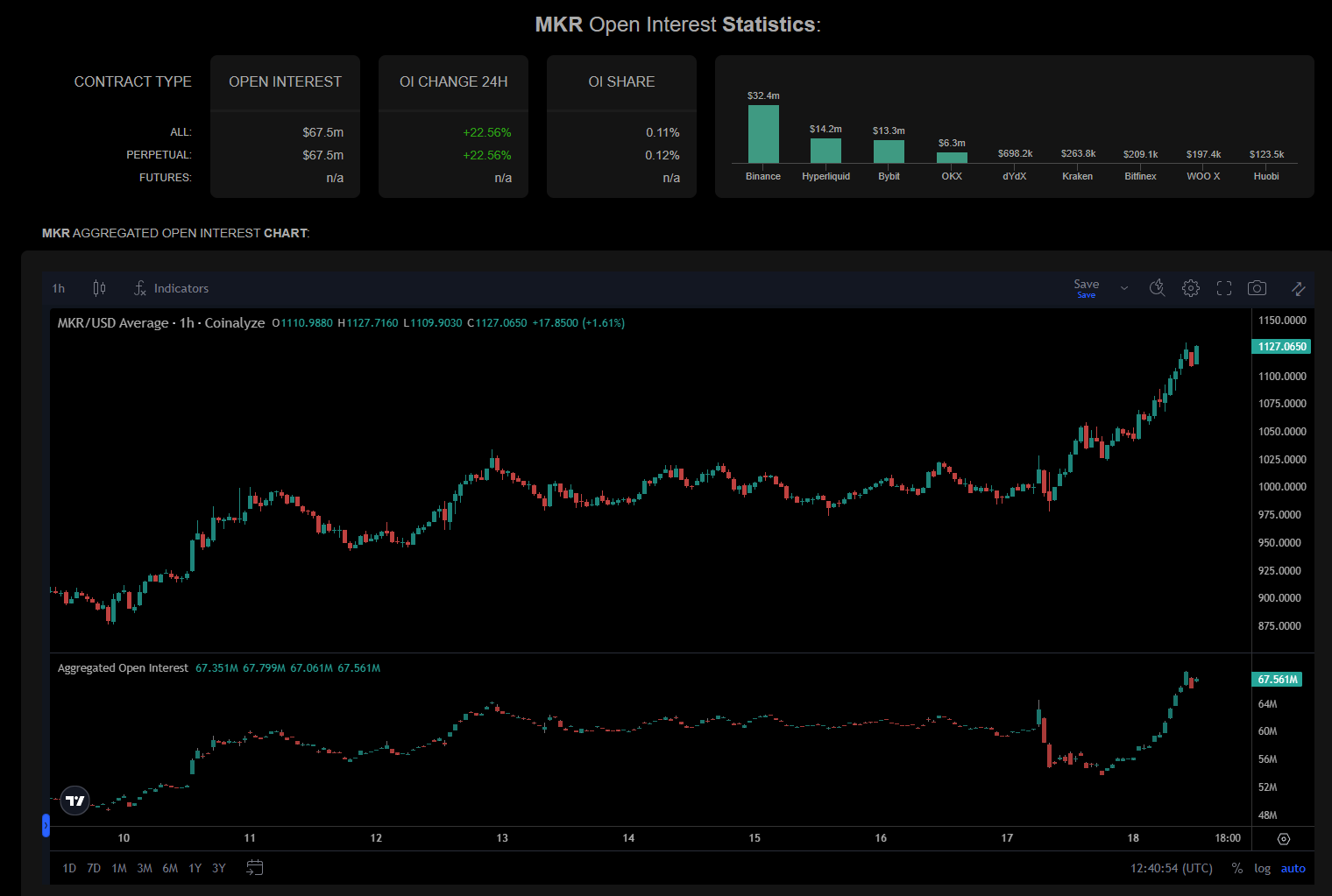The height and width of the screenshot is (896, 1332).
Task: Click the CONTRACT TYPE heading
Action: pos(132,81)
